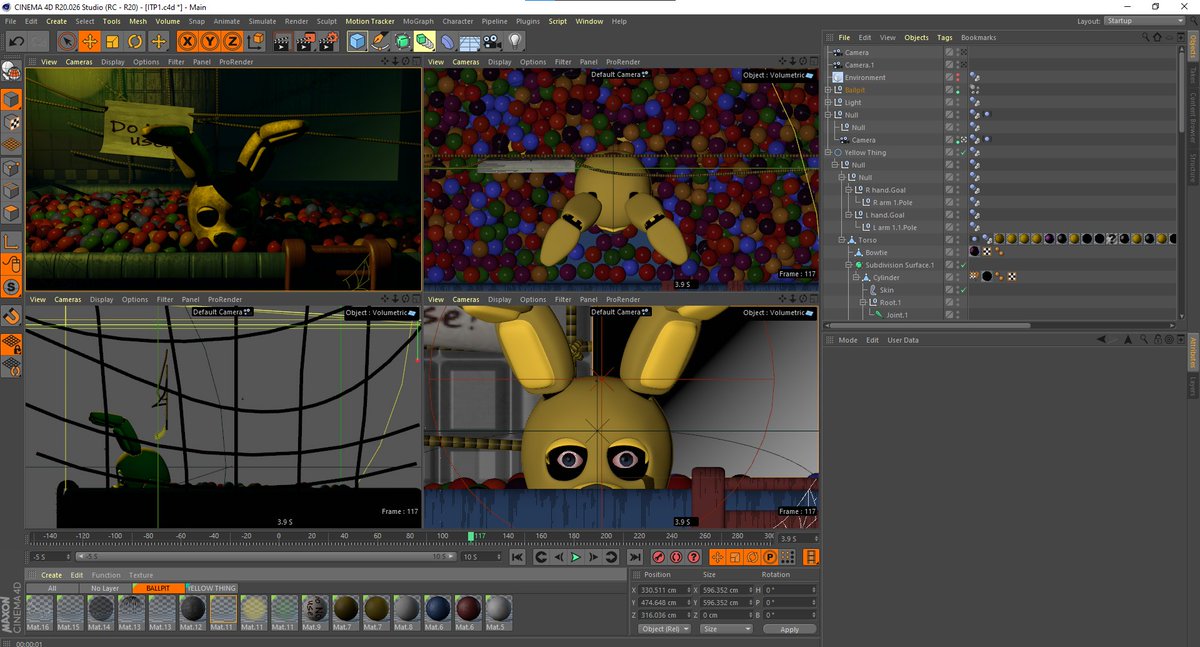1200x647 pixels.
Task: Toggle the Skin object enable checkmark
Action: (964, 290)
